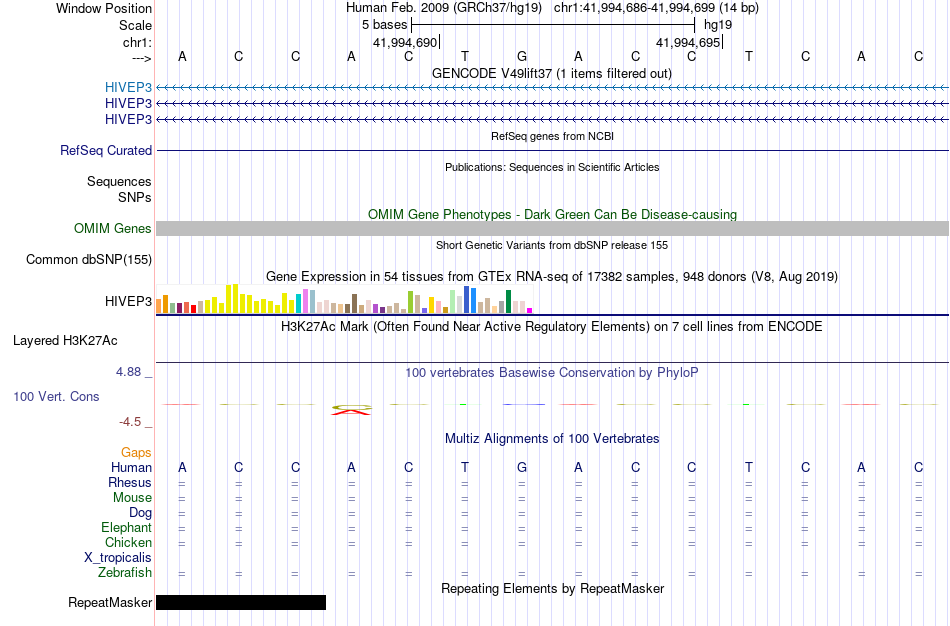Click the 5 bases scale bar line
950x626 pixels.
[x=553, y=25]
